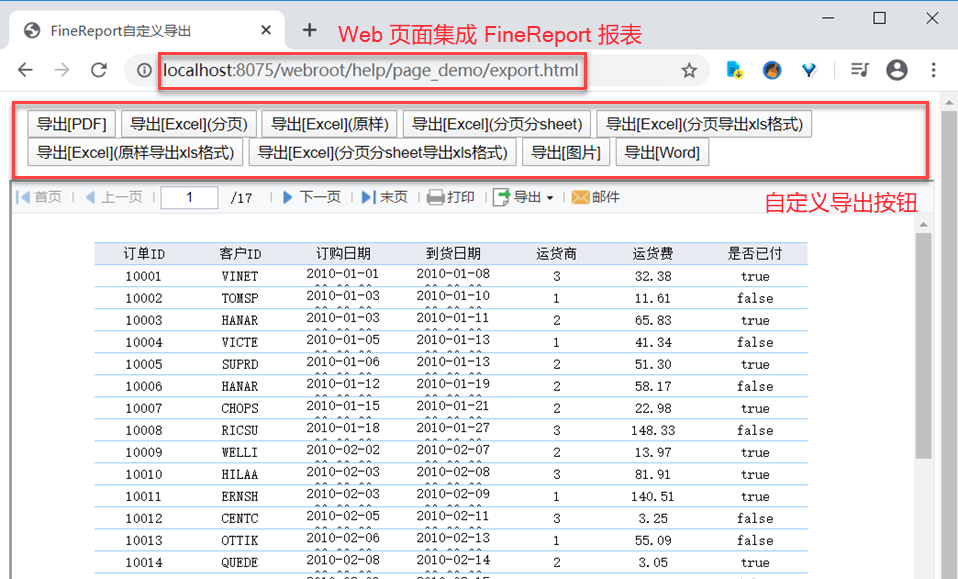Open the Chrome three-dot menu
This screenshot has width=958, height=579.
click(933, 70)
